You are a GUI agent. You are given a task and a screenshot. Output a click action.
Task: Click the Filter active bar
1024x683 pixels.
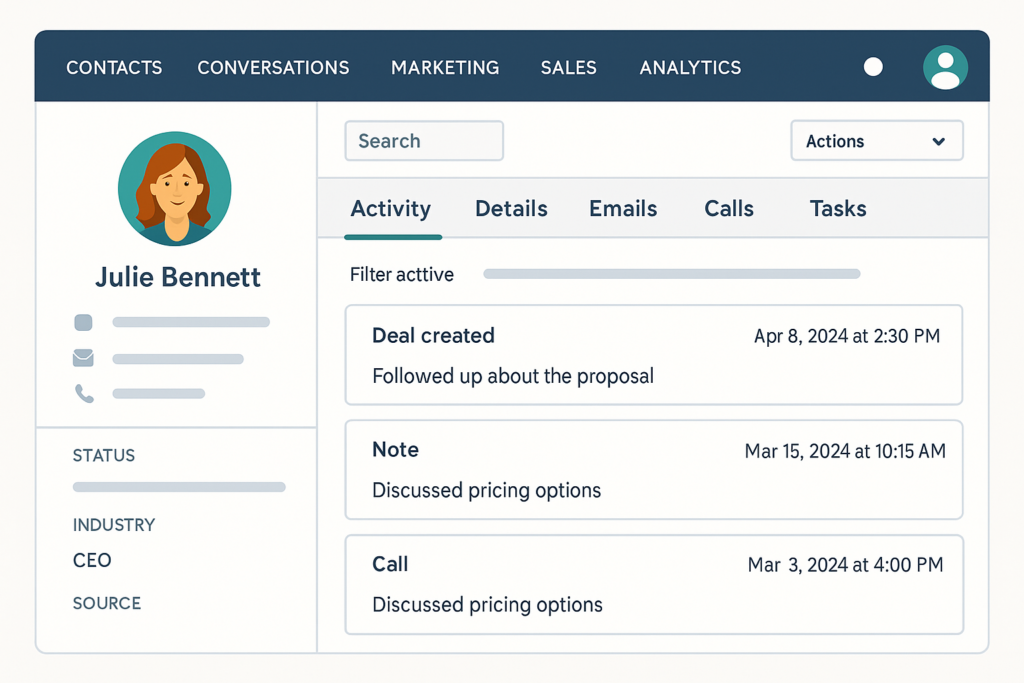pyautogui.click(x=671, y=274)
